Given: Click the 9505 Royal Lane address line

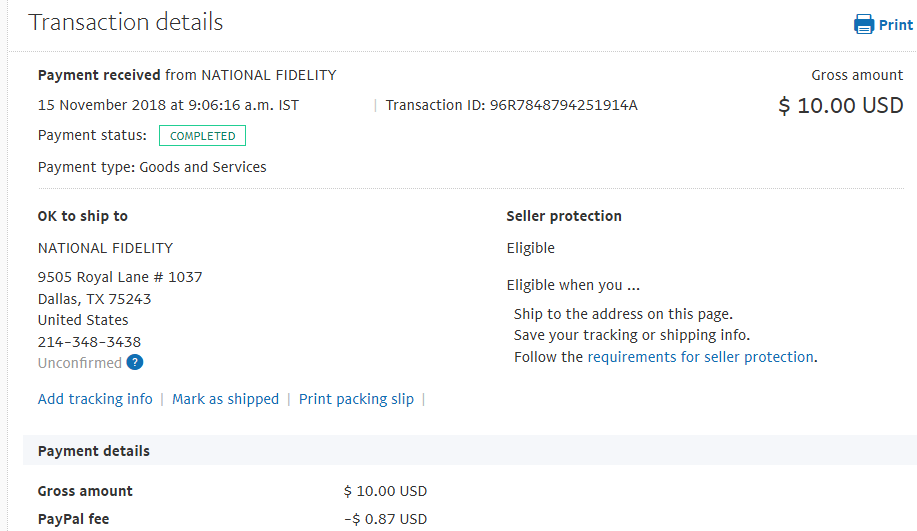Looking at the screenshot, I should pos(120,277).
